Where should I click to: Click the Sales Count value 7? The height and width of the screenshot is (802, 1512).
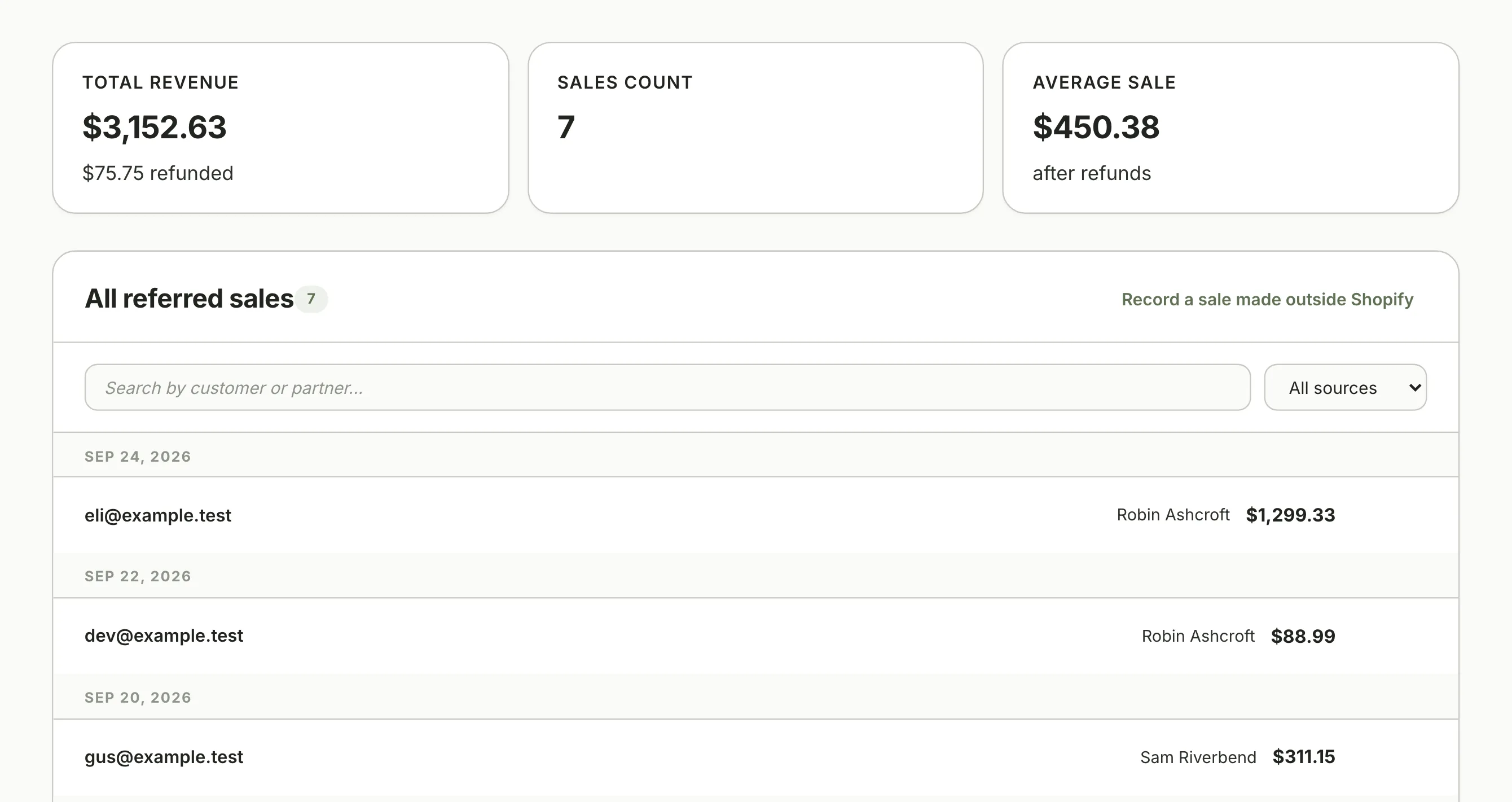click(566, 127)
